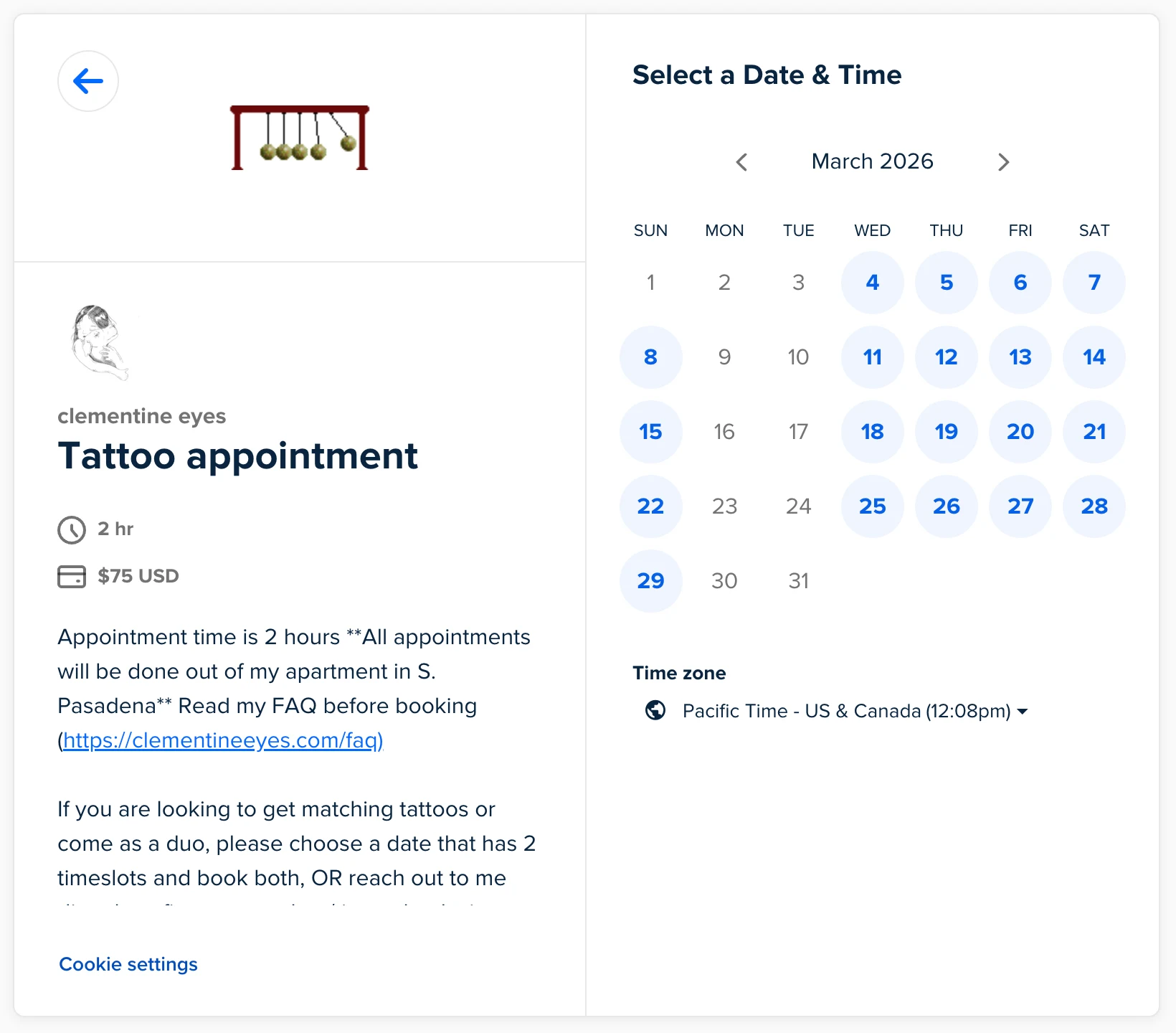Select the highlighted March 27 date circle
The width and height of the screenshot is (1176, 1033).
1020,506
